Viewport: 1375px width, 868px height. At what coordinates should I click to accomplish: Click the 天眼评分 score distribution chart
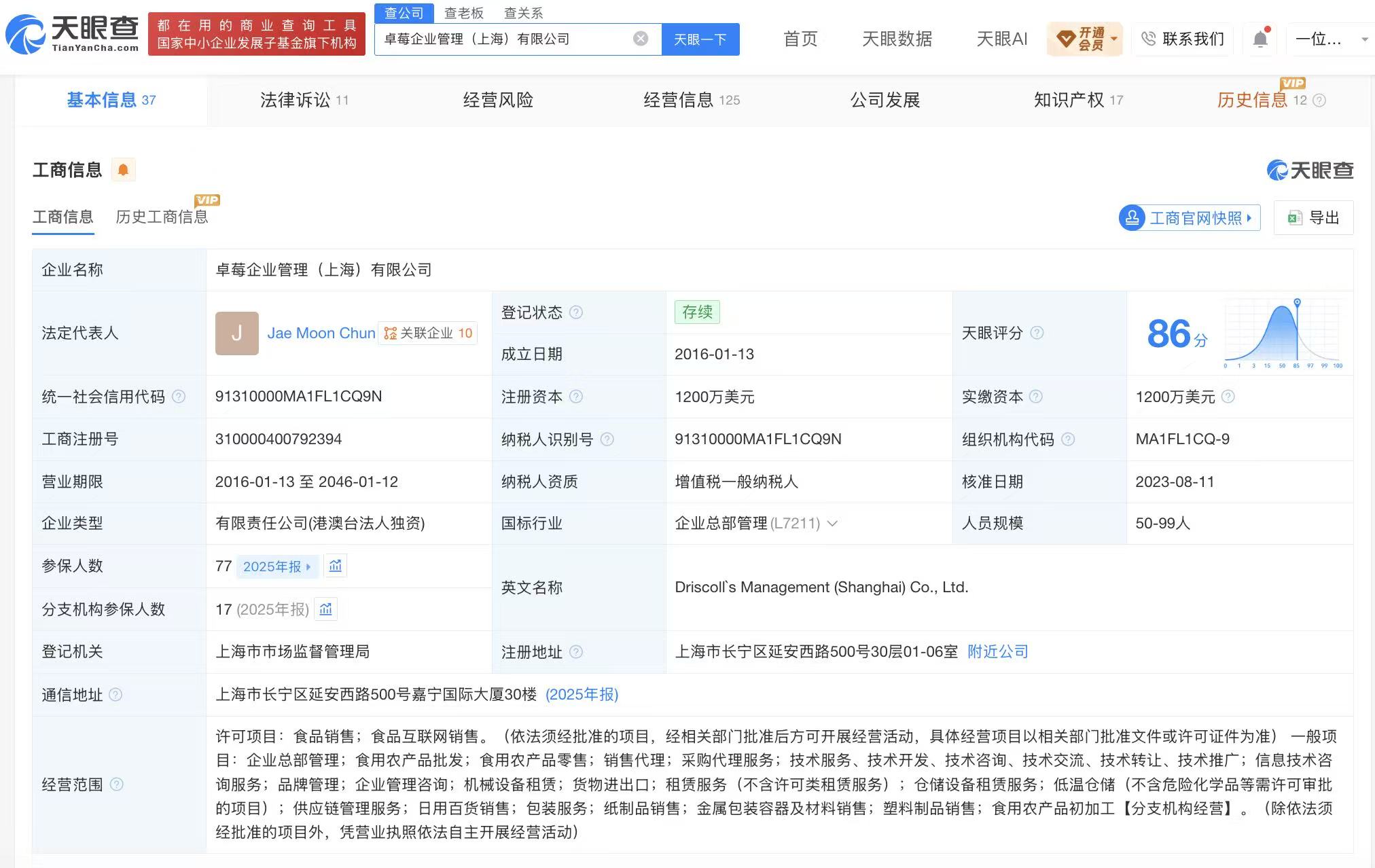tap(1284, 333)
